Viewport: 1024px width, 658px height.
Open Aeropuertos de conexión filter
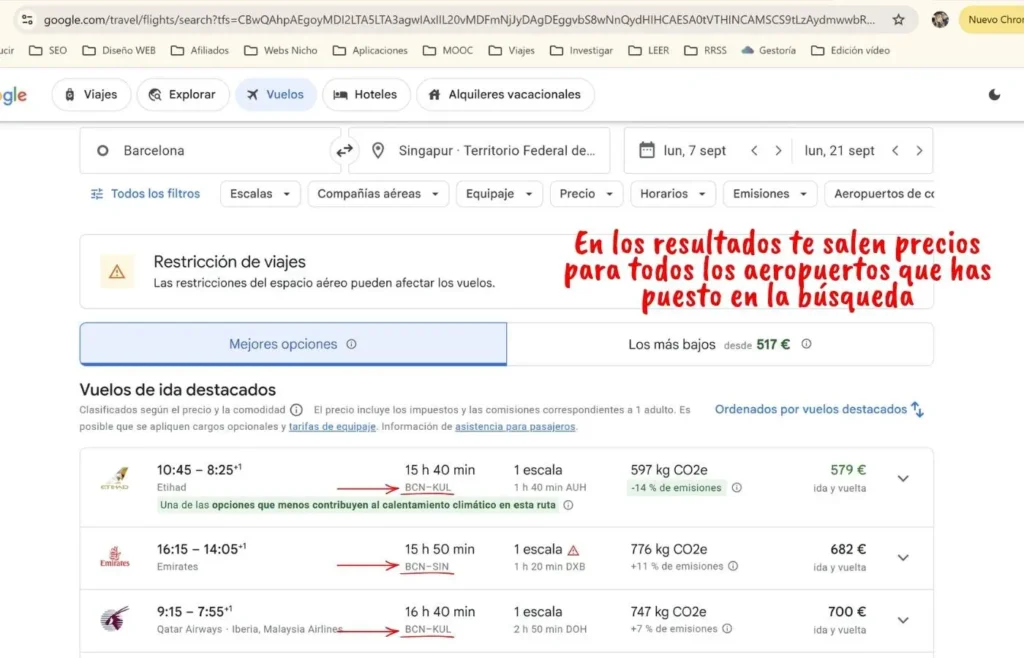(x=879, y=194)
